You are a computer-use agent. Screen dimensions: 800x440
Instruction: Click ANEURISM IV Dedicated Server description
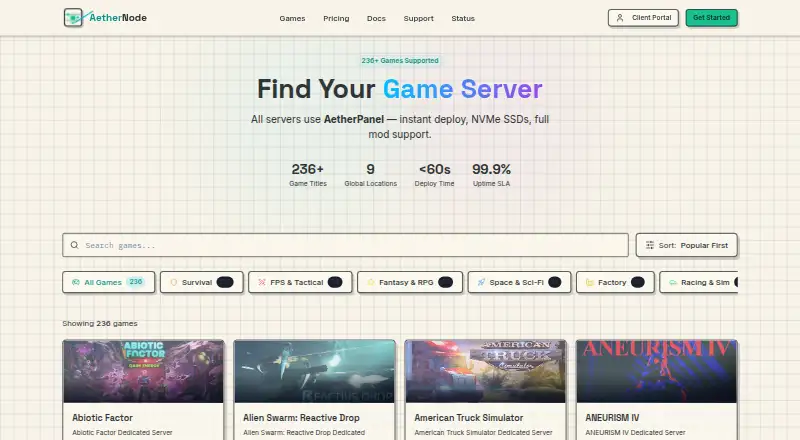point(635,432)
